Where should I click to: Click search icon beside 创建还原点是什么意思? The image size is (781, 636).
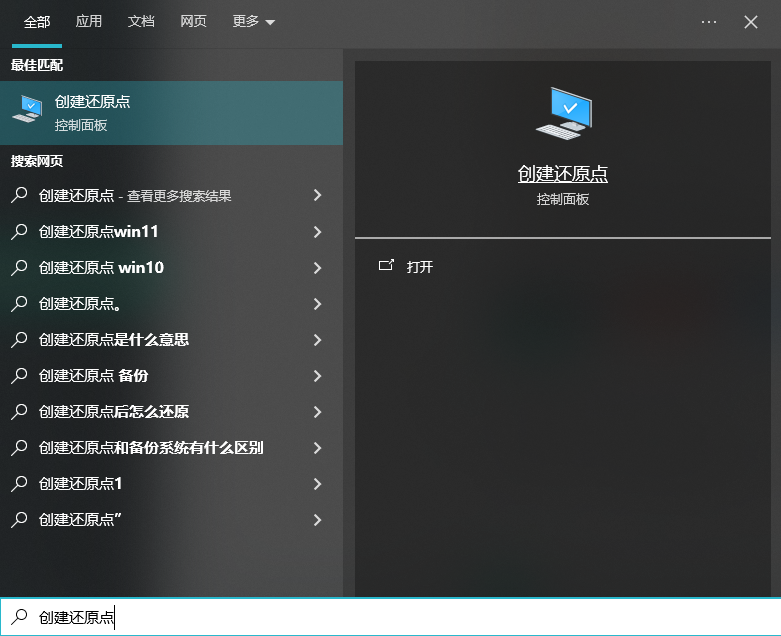[18, 340]
